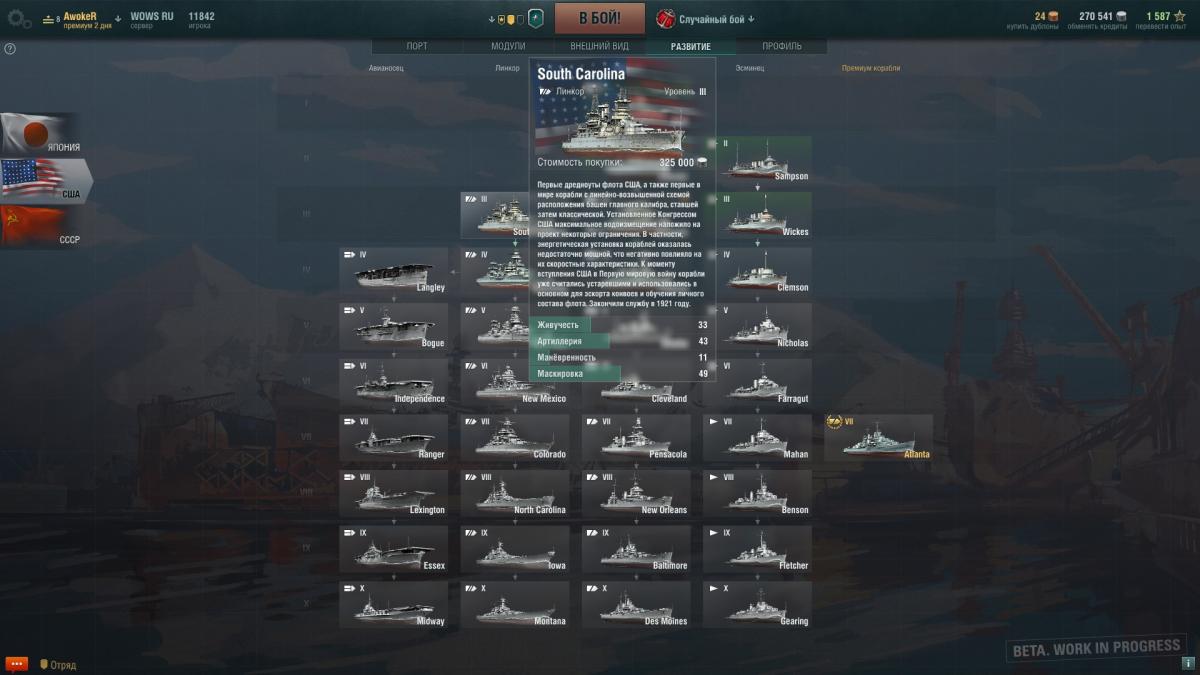Viewport: 1200px width, 675px height.
Task: Click the Отряд division shield icon
Action: click(43, 664)
